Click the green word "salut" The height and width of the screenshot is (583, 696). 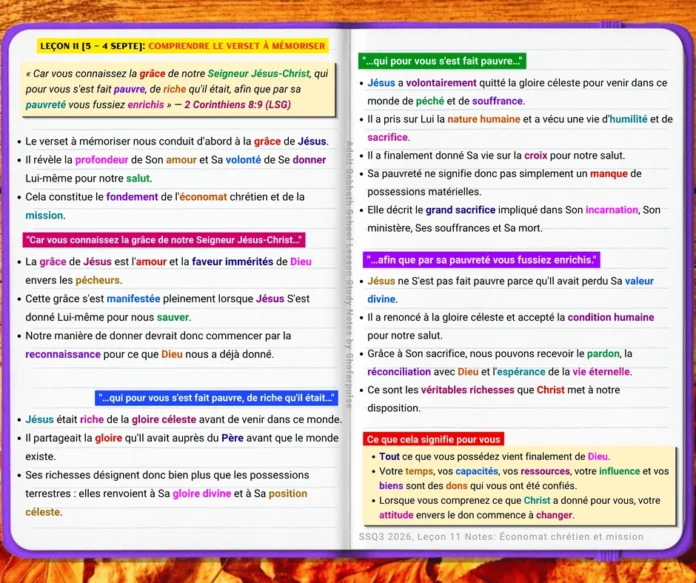(138, 178)
